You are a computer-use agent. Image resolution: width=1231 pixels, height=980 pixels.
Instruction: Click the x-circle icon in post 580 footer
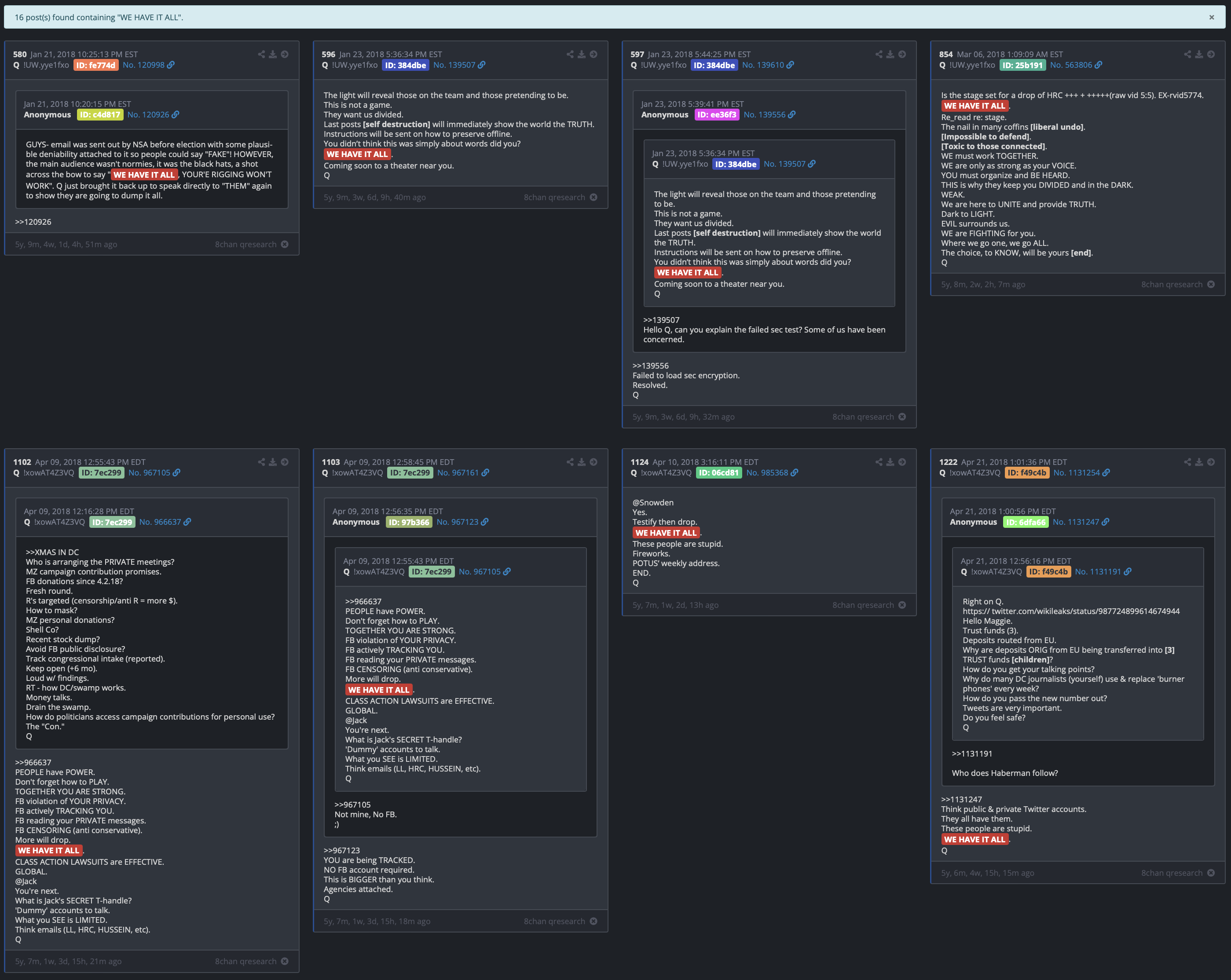click(x=285, y=244)
